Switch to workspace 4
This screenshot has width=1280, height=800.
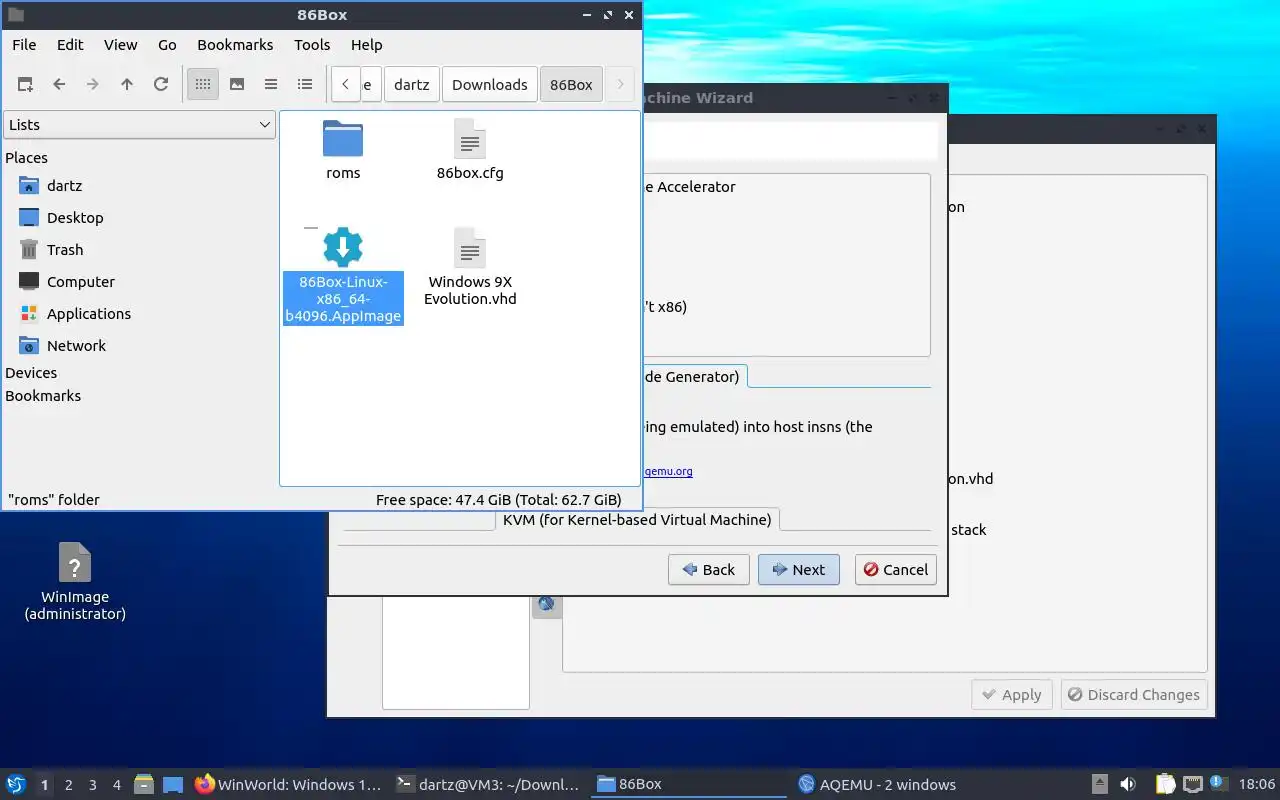tap(117, 785)
